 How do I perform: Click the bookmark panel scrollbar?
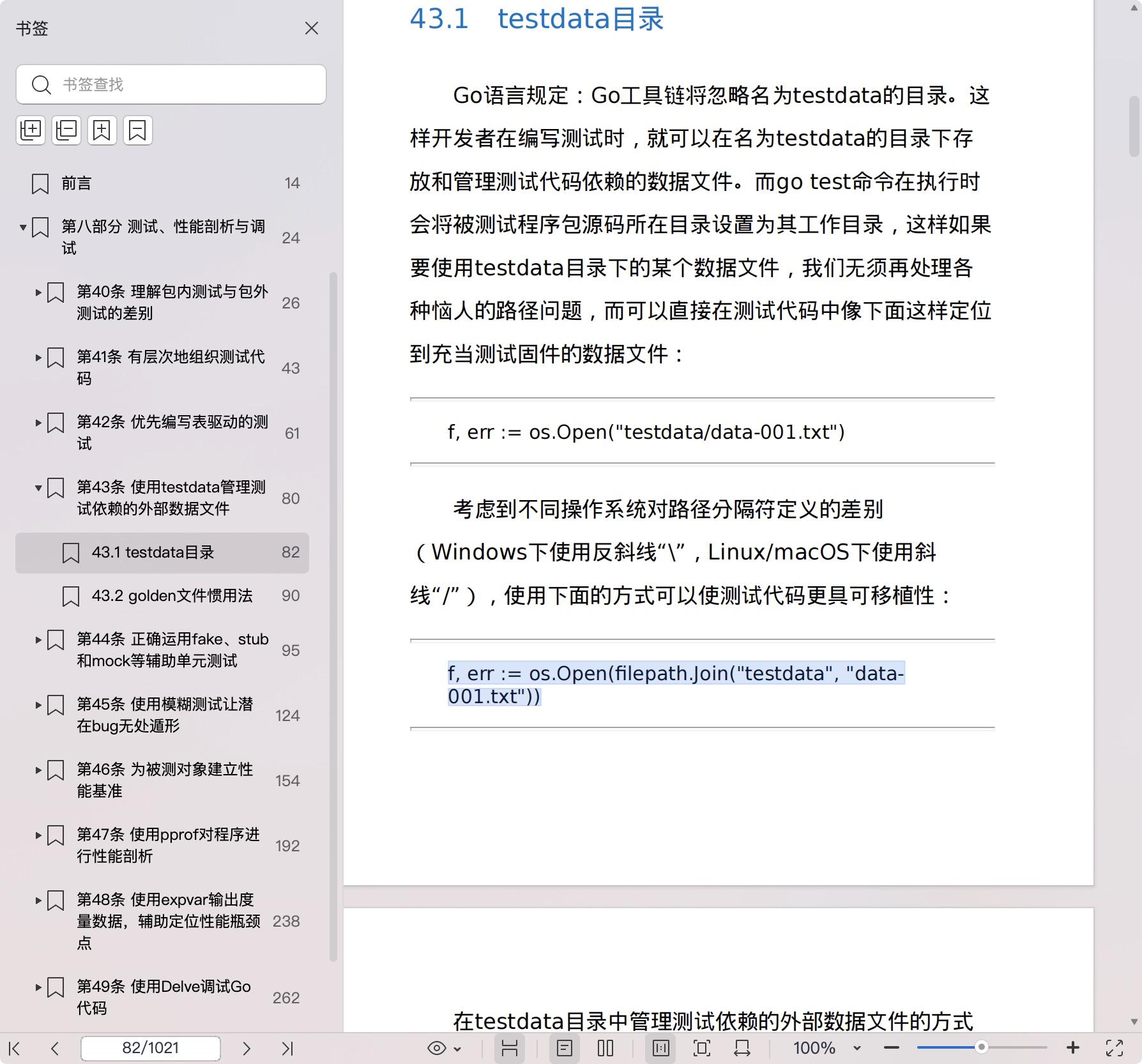(x=333, y=616)
